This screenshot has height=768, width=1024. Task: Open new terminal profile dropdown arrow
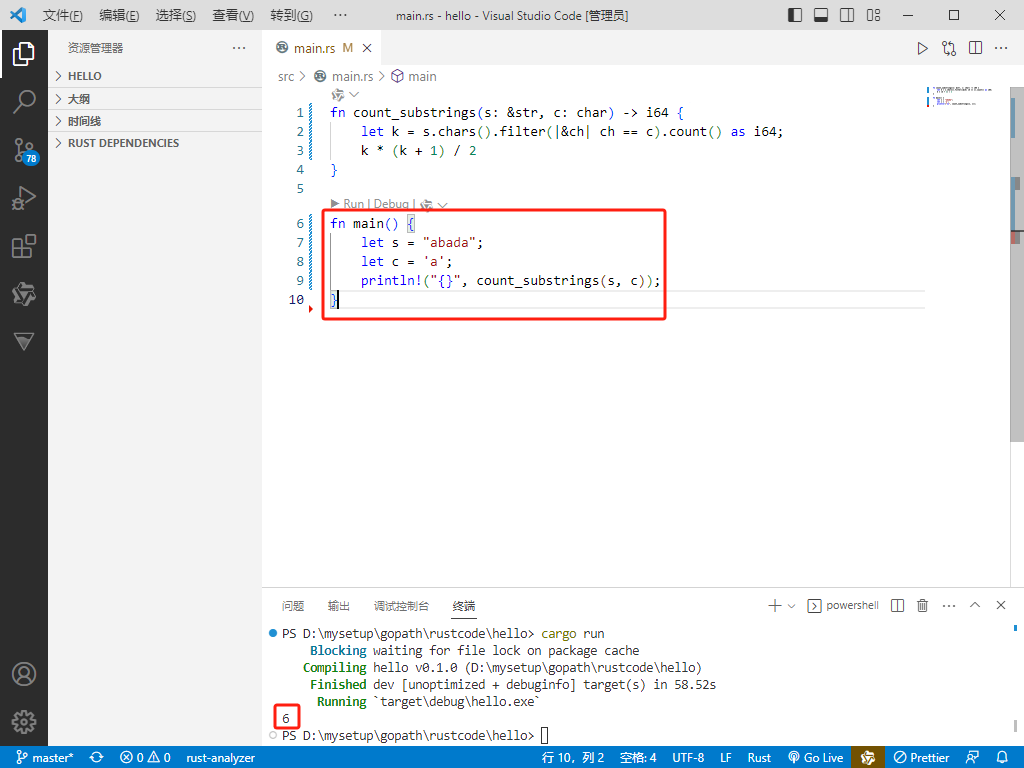792,606
